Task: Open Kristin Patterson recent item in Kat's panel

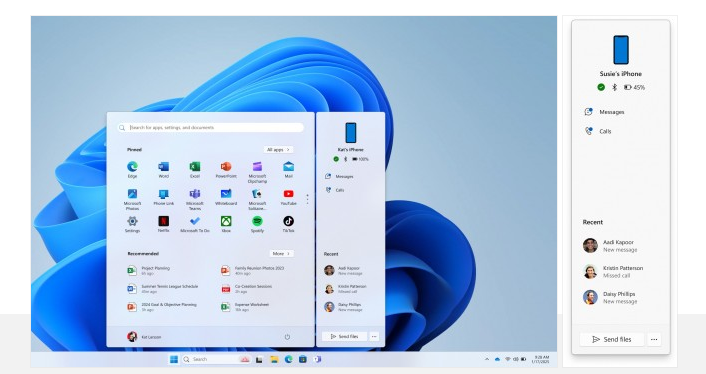Action: coord(346,288)
